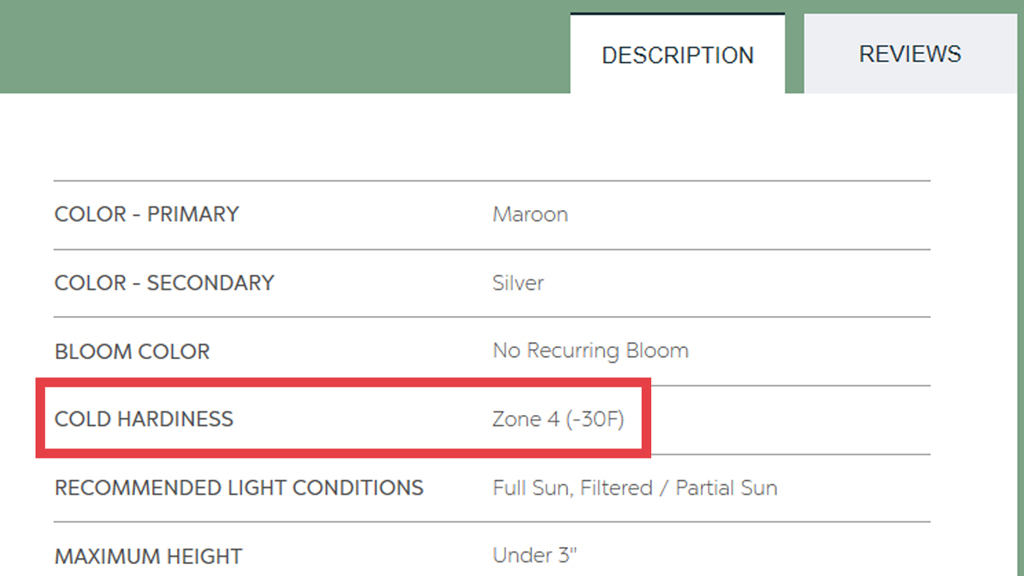
Task: Select the Under 3" height value
Action: [x=535, y=555]
